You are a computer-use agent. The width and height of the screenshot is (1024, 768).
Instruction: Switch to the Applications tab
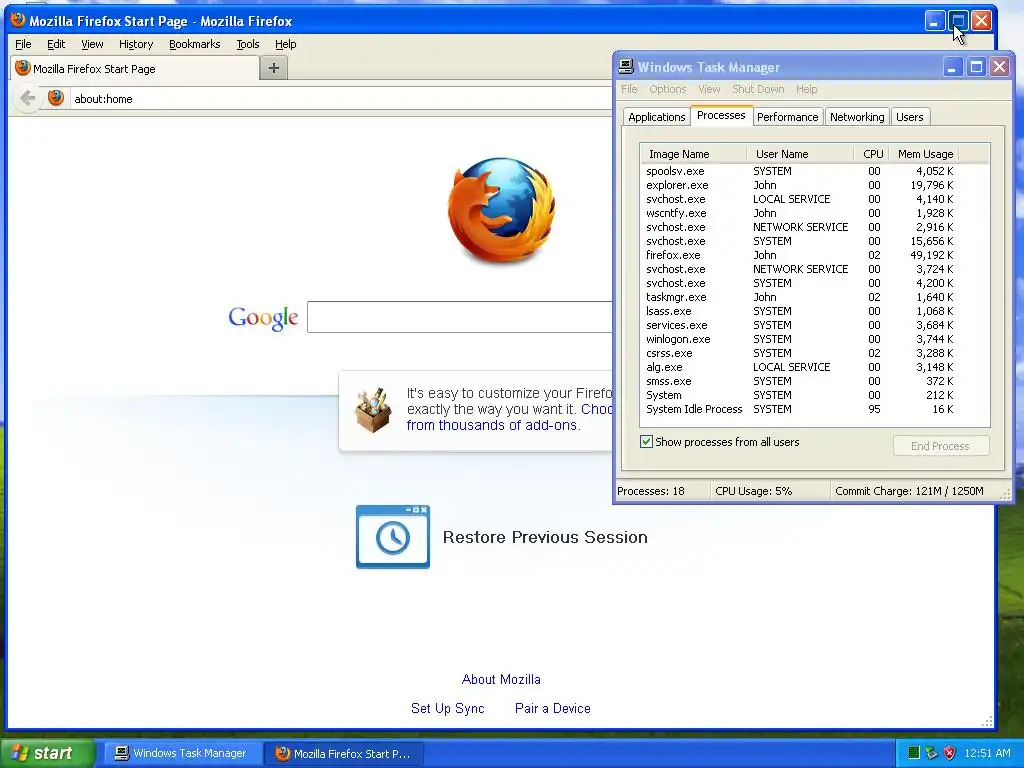(x=656, y=117)
